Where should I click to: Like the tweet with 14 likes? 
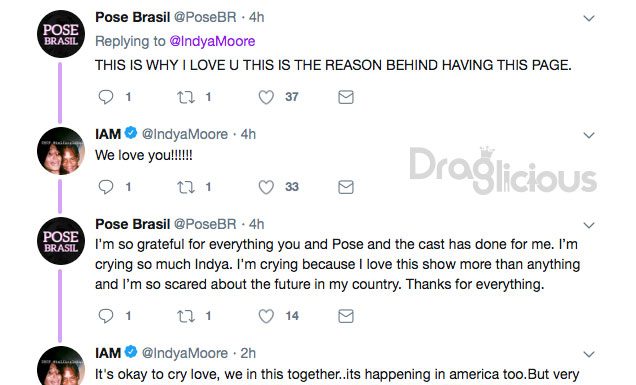click(x=266, y=316)
